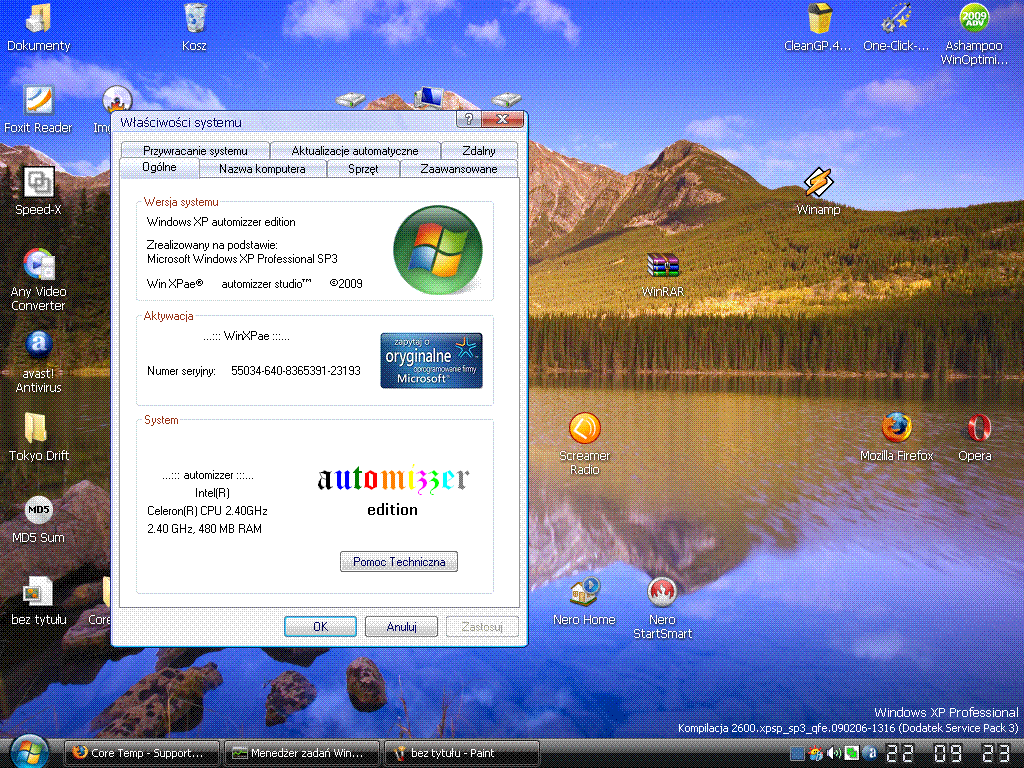Click the text 'Celeron(R) CPU 2.40GHz'

point(207,511)
